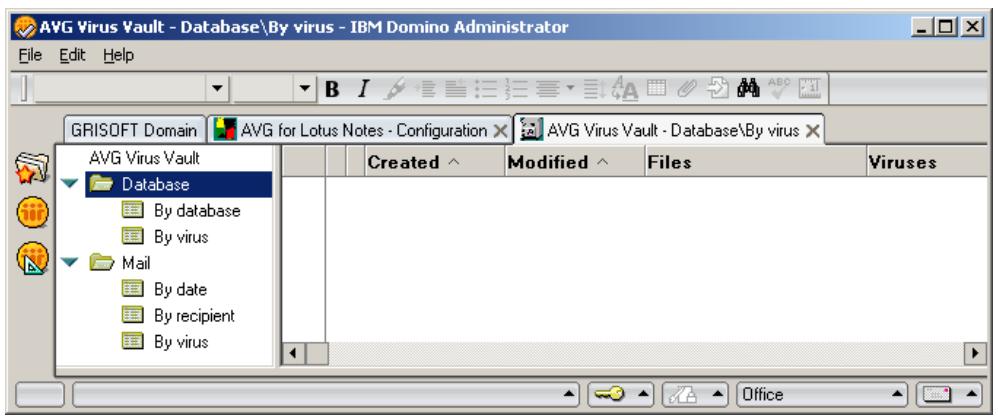This screenshot has height=417, width=998.
Task: Close the AVG Virus Vault tab
Action: pos(812,131)
